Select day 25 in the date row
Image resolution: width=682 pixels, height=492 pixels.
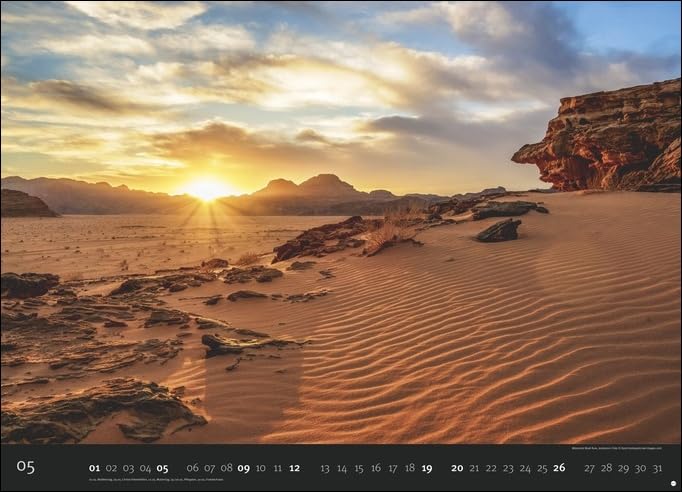coord(542,469)
